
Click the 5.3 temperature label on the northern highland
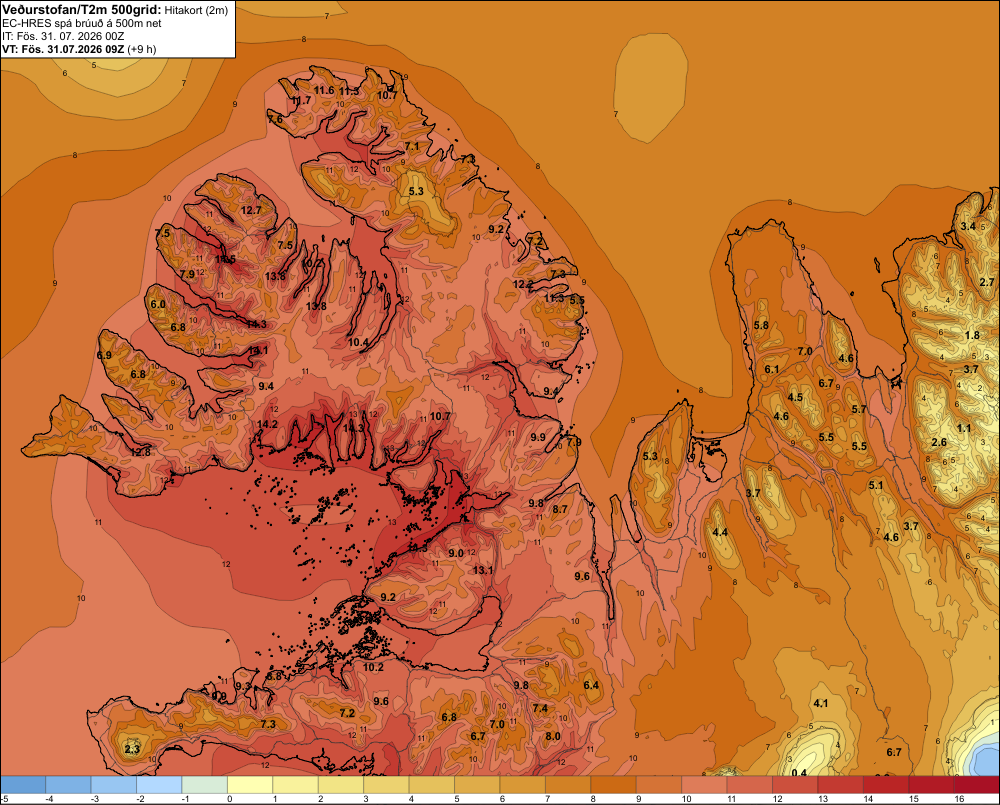pos(416,191)
